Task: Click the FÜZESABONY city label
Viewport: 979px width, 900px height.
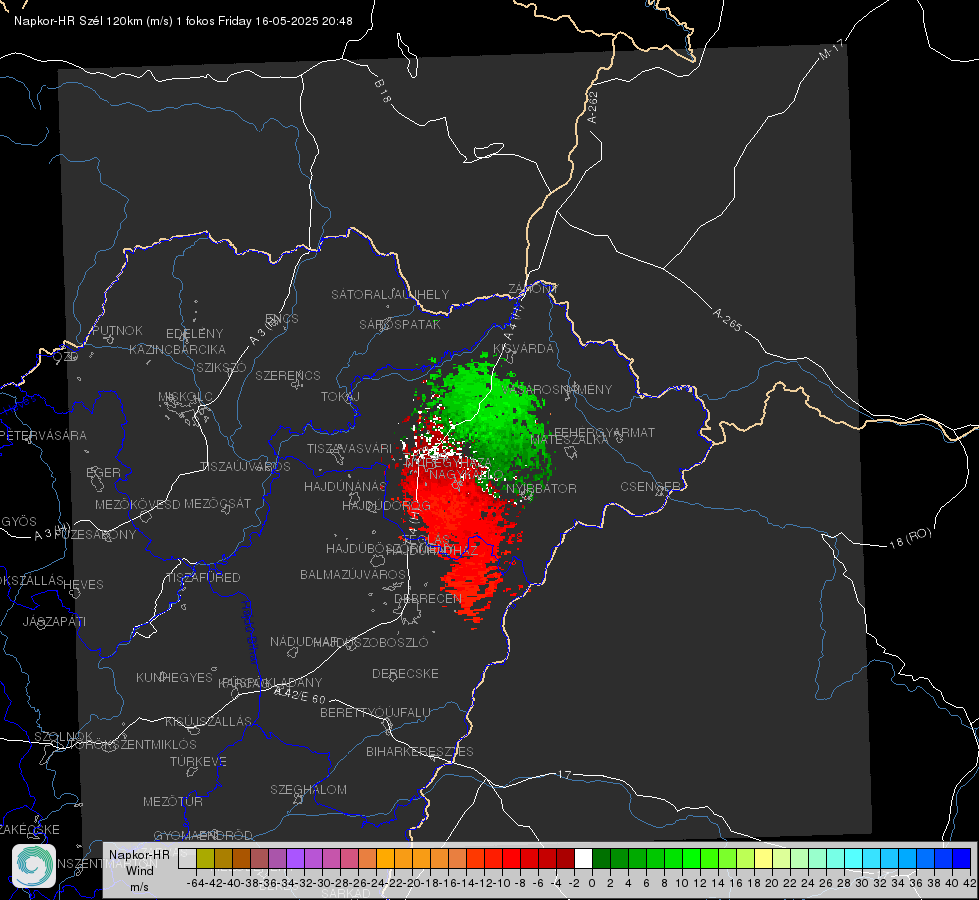Action: pyautogui.click(x=94, y=535)
